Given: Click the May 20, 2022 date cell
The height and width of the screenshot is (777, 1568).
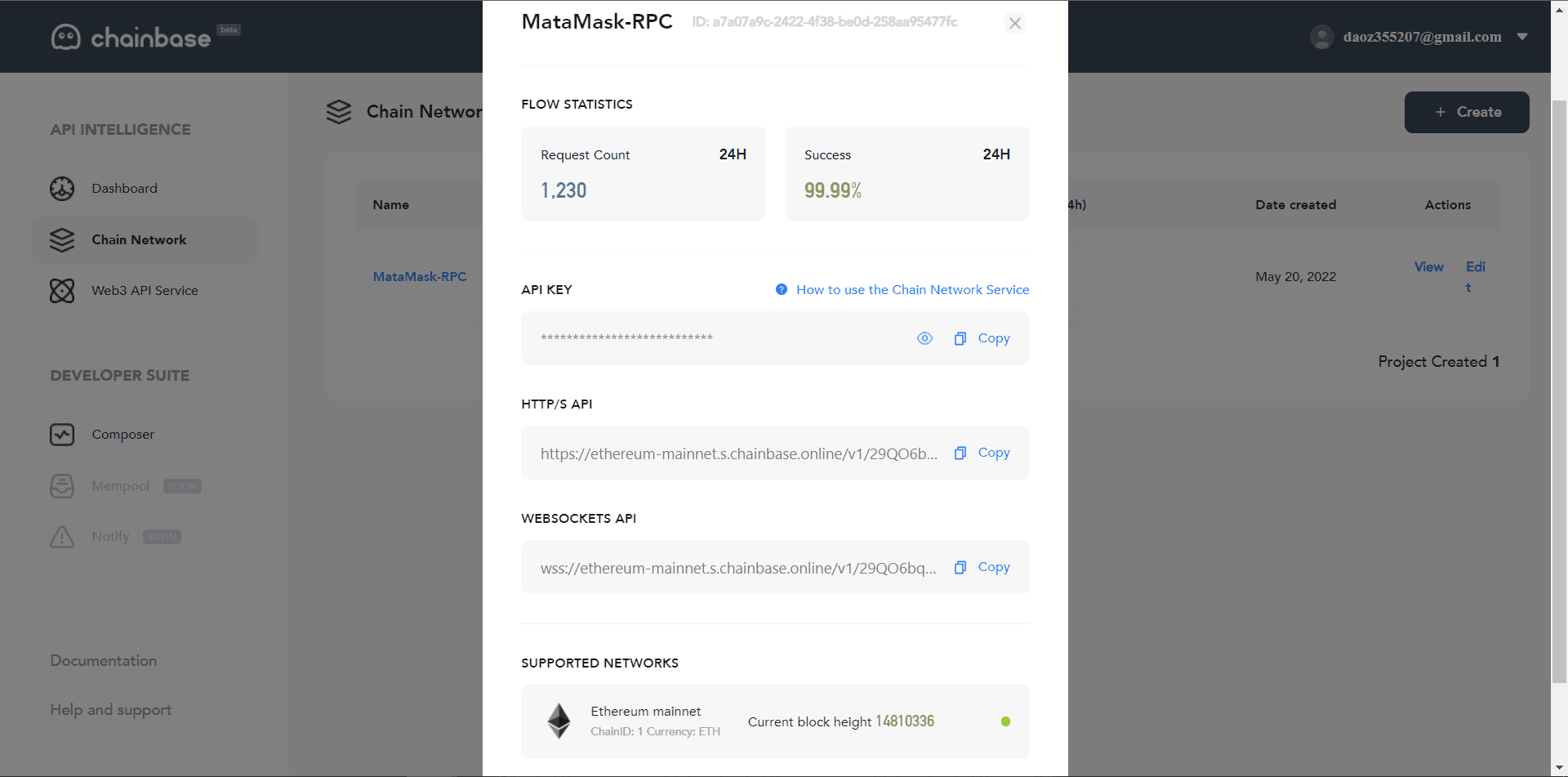Looking at the screenshot, I should tap(1295, 277).
